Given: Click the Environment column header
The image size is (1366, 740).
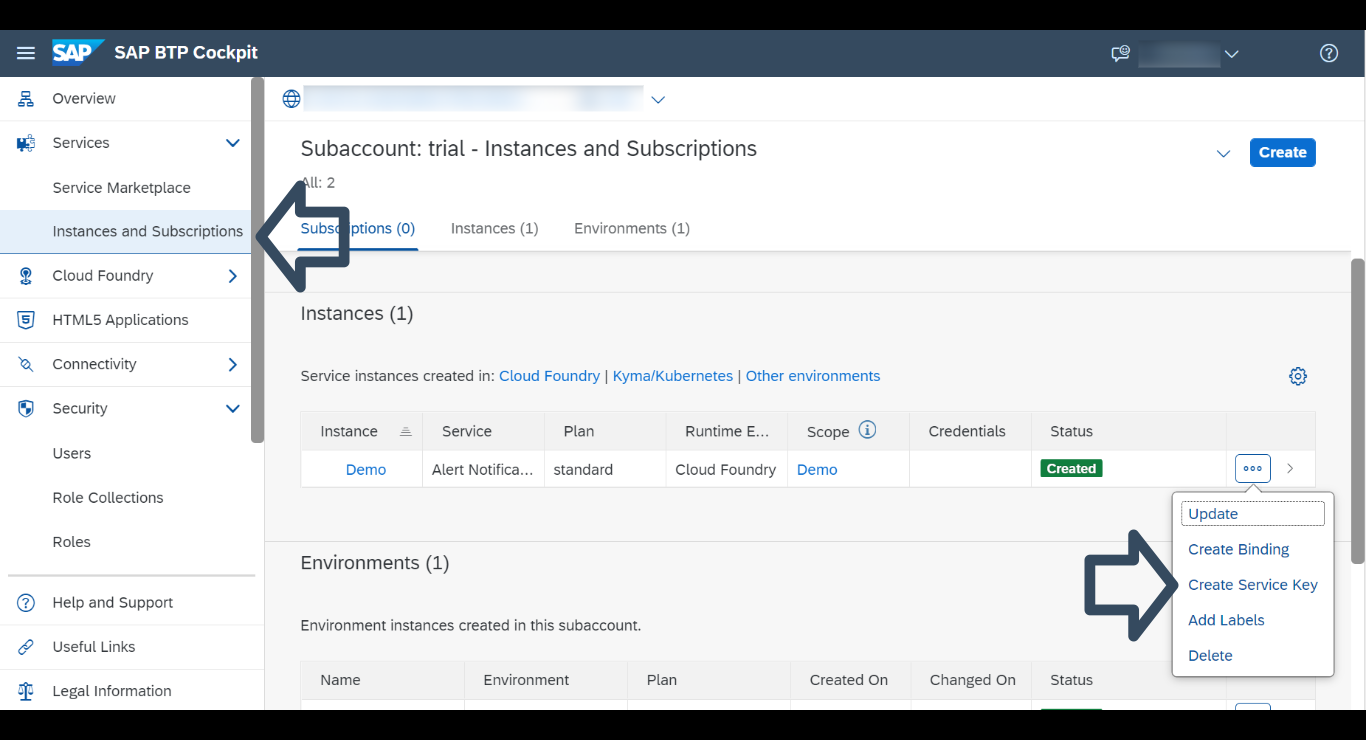Looking at the screenshot, I should tap(546, 680).
